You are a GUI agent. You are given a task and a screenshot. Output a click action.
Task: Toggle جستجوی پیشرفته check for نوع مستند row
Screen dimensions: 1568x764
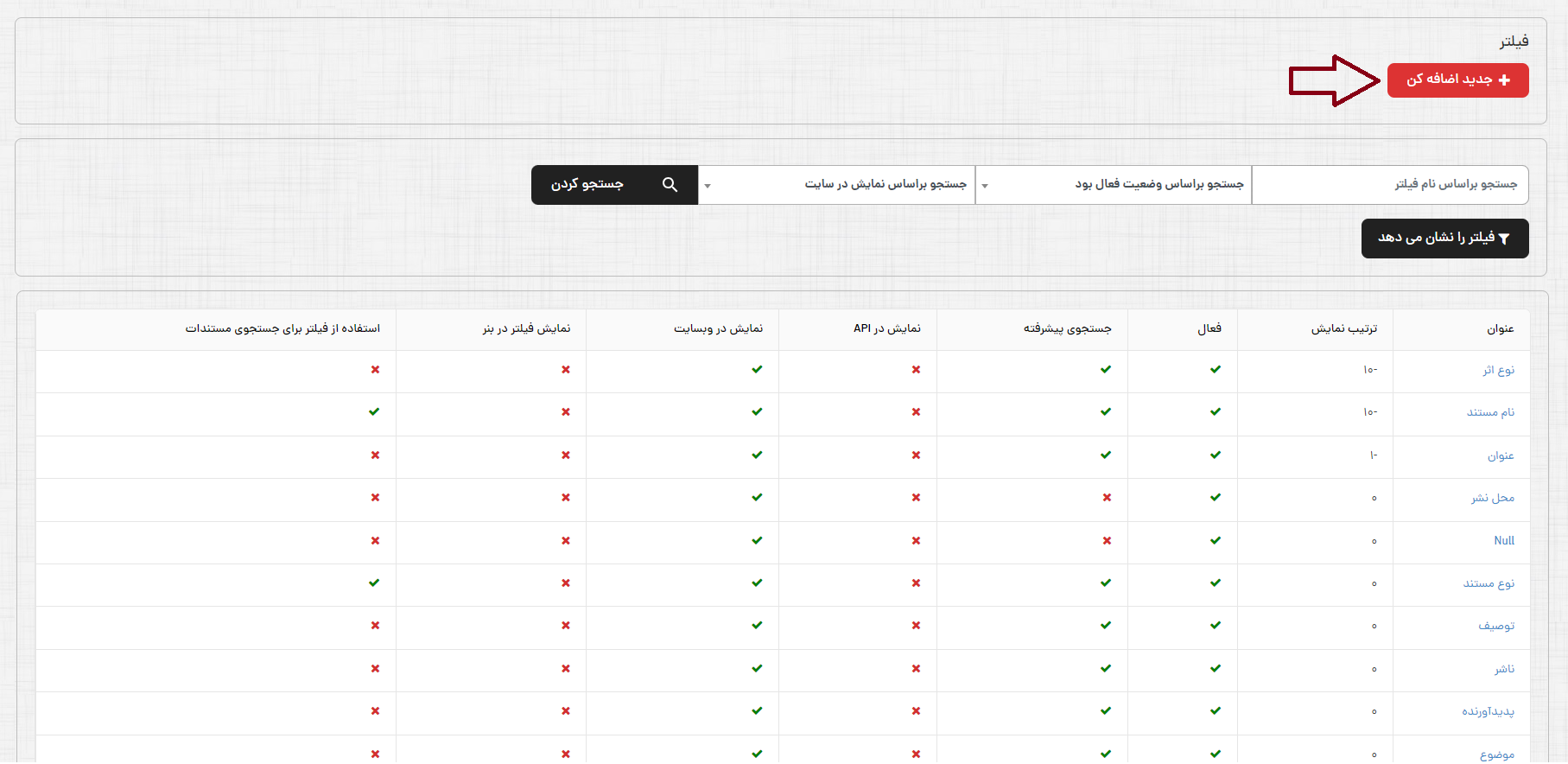tap(1106, 583)
